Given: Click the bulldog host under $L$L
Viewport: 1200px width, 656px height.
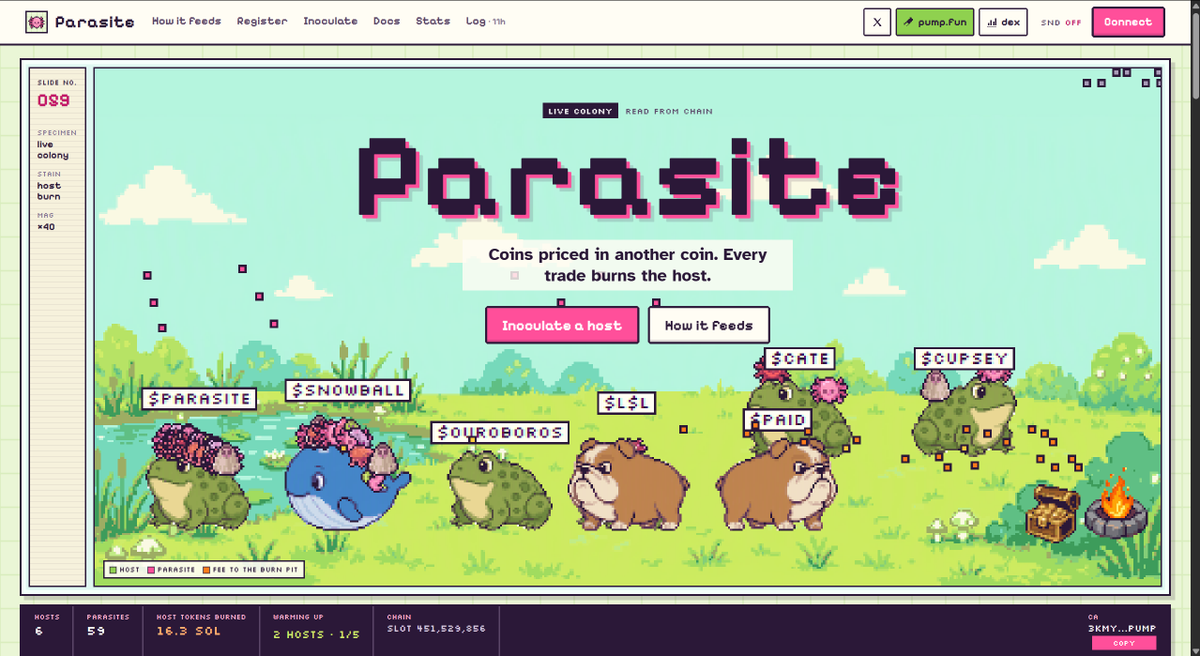Looking at the screenshot, I should pyautogui.click(x=628, y=484).
